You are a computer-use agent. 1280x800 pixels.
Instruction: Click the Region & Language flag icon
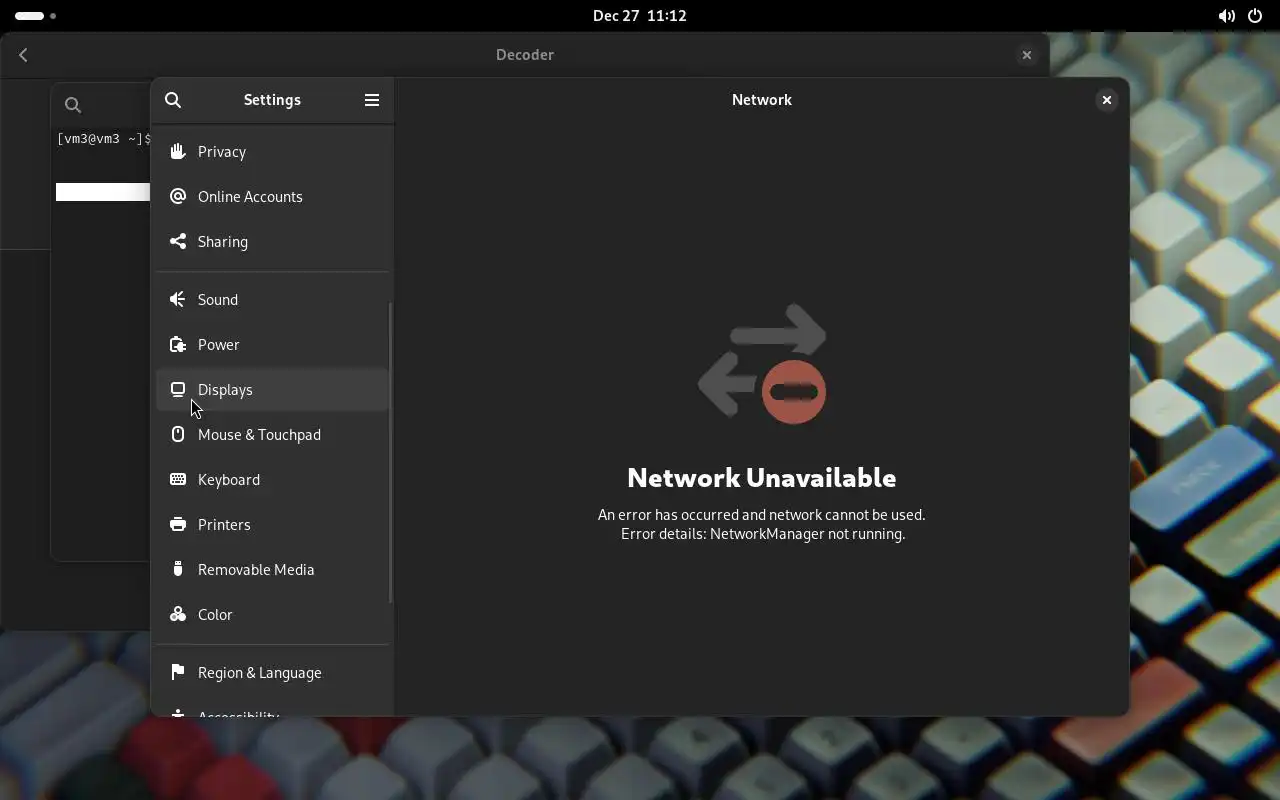[178, 672]
